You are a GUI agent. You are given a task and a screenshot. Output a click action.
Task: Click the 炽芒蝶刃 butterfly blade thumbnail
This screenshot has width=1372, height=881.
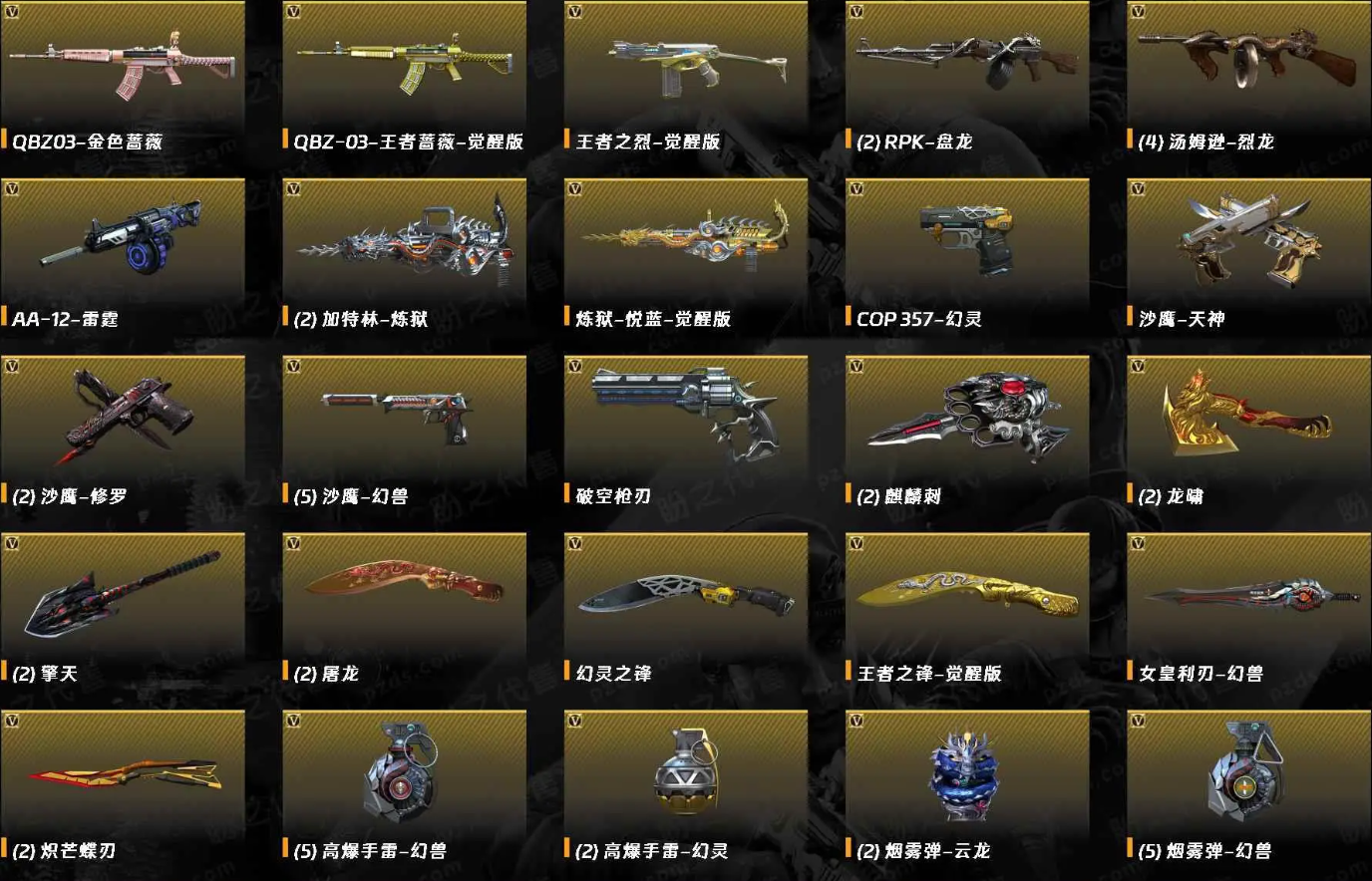(x=124, y=773)
